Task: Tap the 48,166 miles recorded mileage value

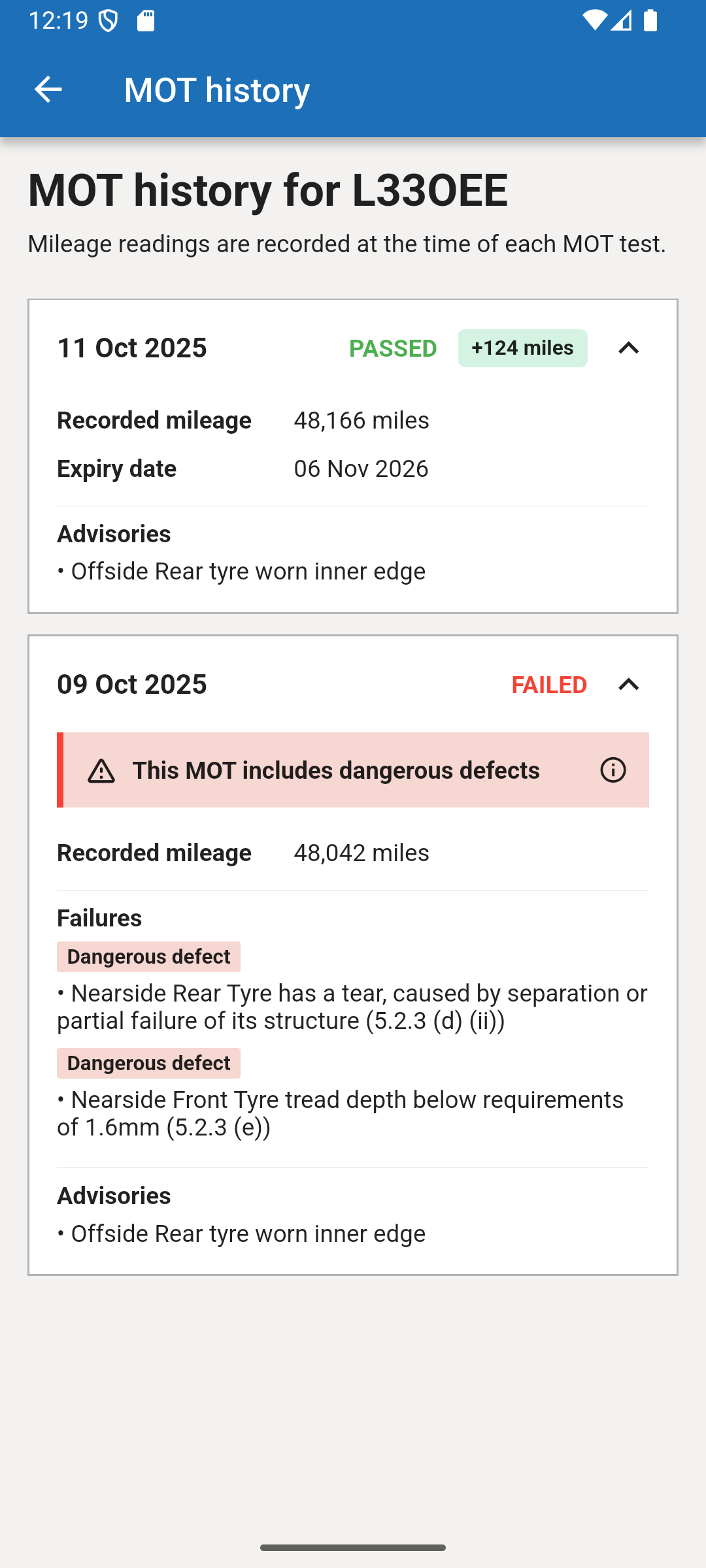Action: coord(361,420)
